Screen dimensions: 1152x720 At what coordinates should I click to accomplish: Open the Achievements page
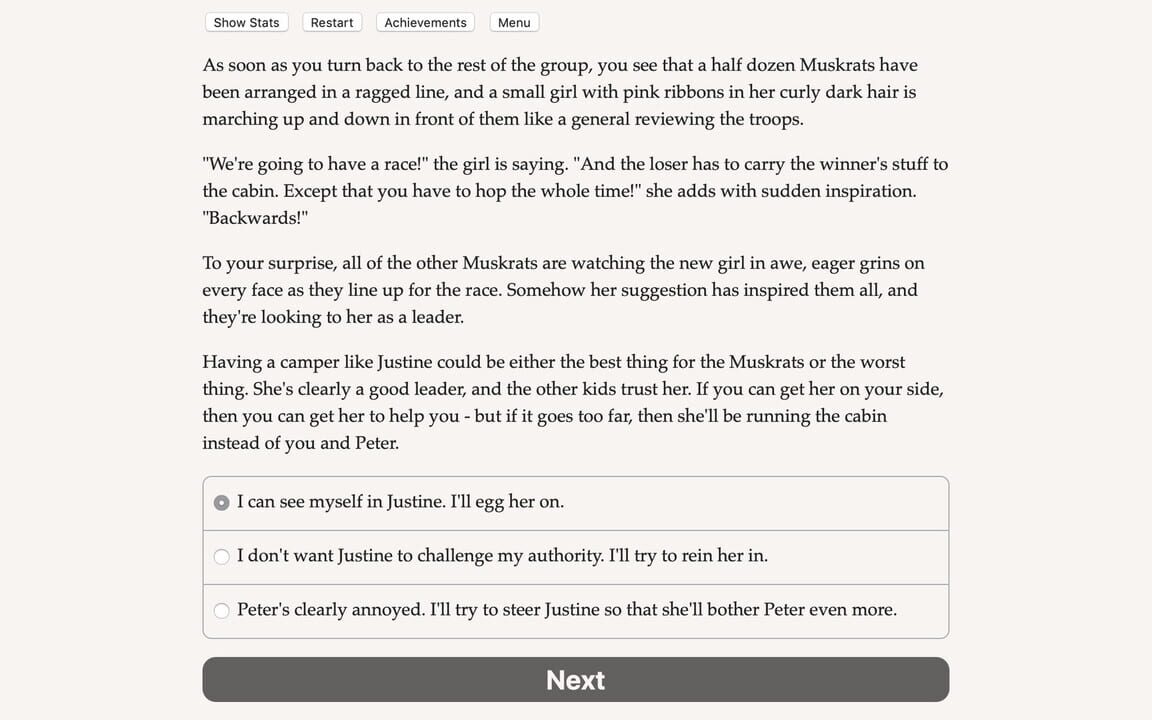[425, 22]
